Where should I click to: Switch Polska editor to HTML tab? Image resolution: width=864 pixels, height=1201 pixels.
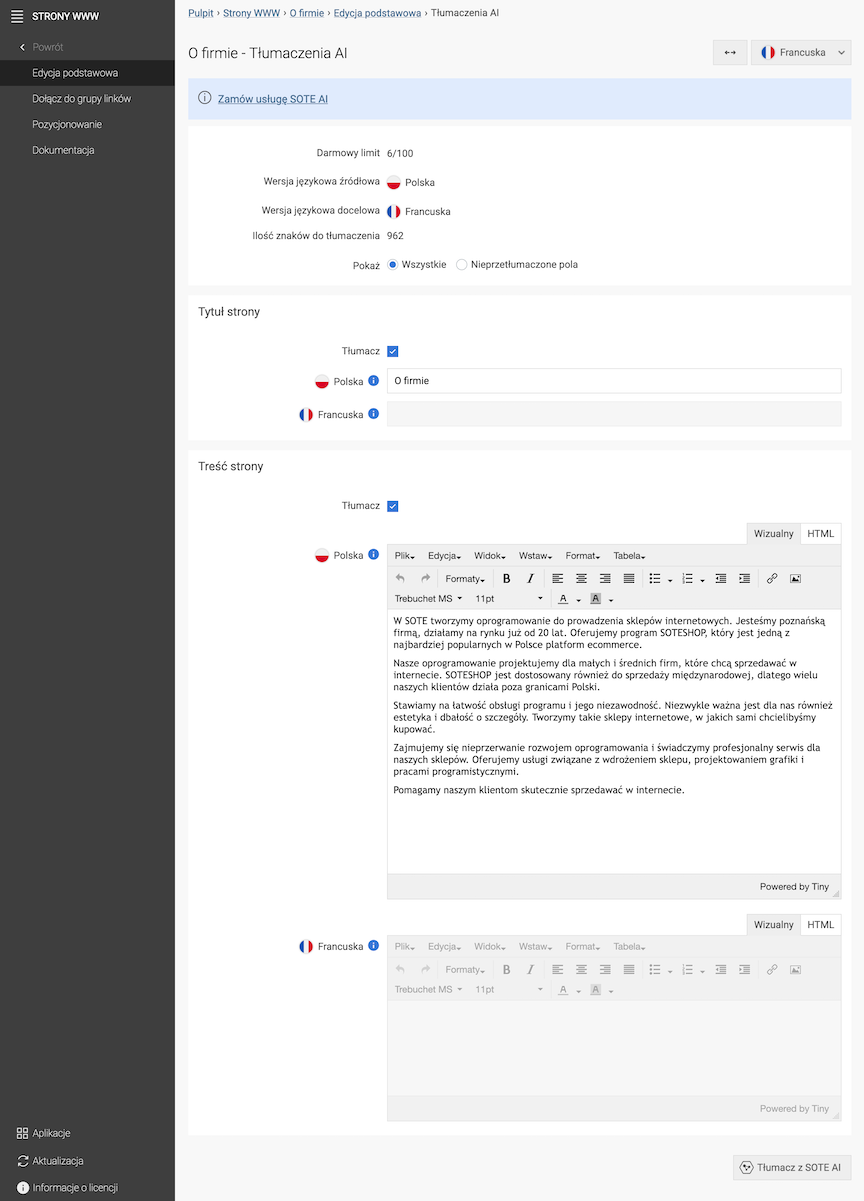point(821,534)
